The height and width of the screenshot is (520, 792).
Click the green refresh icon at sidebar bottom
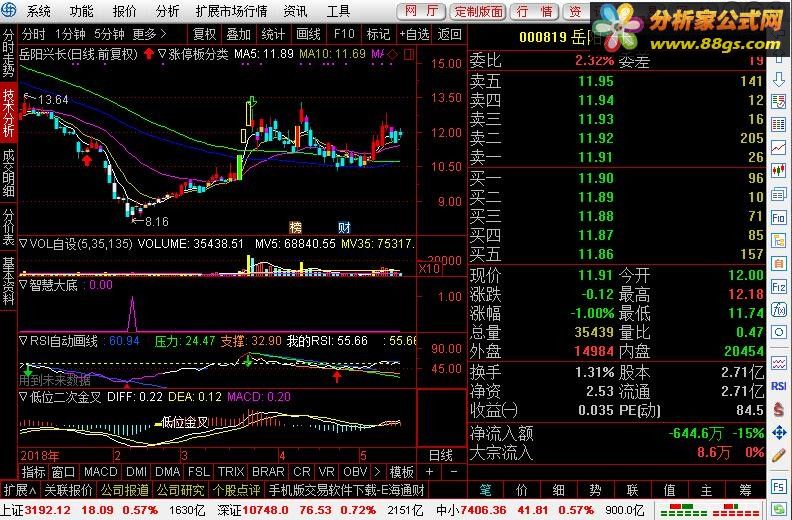(x=778, y=509)
